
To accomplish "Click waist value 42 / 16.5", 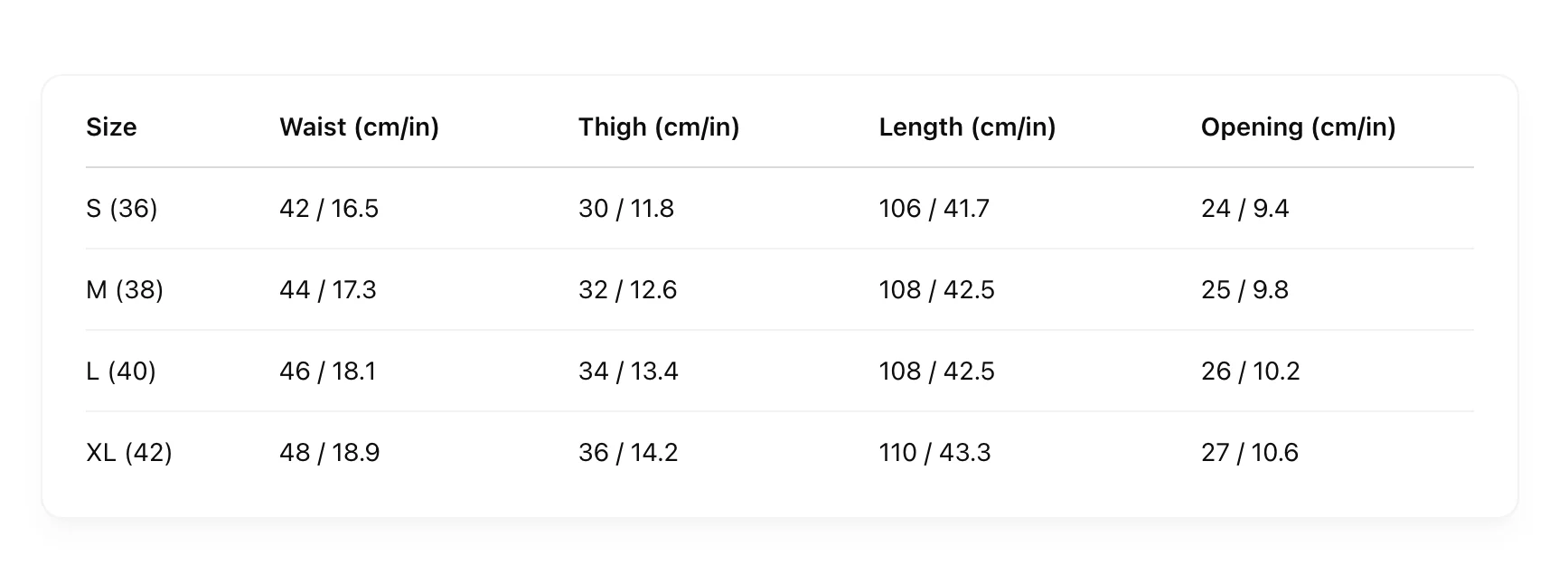I will point(329,209).
